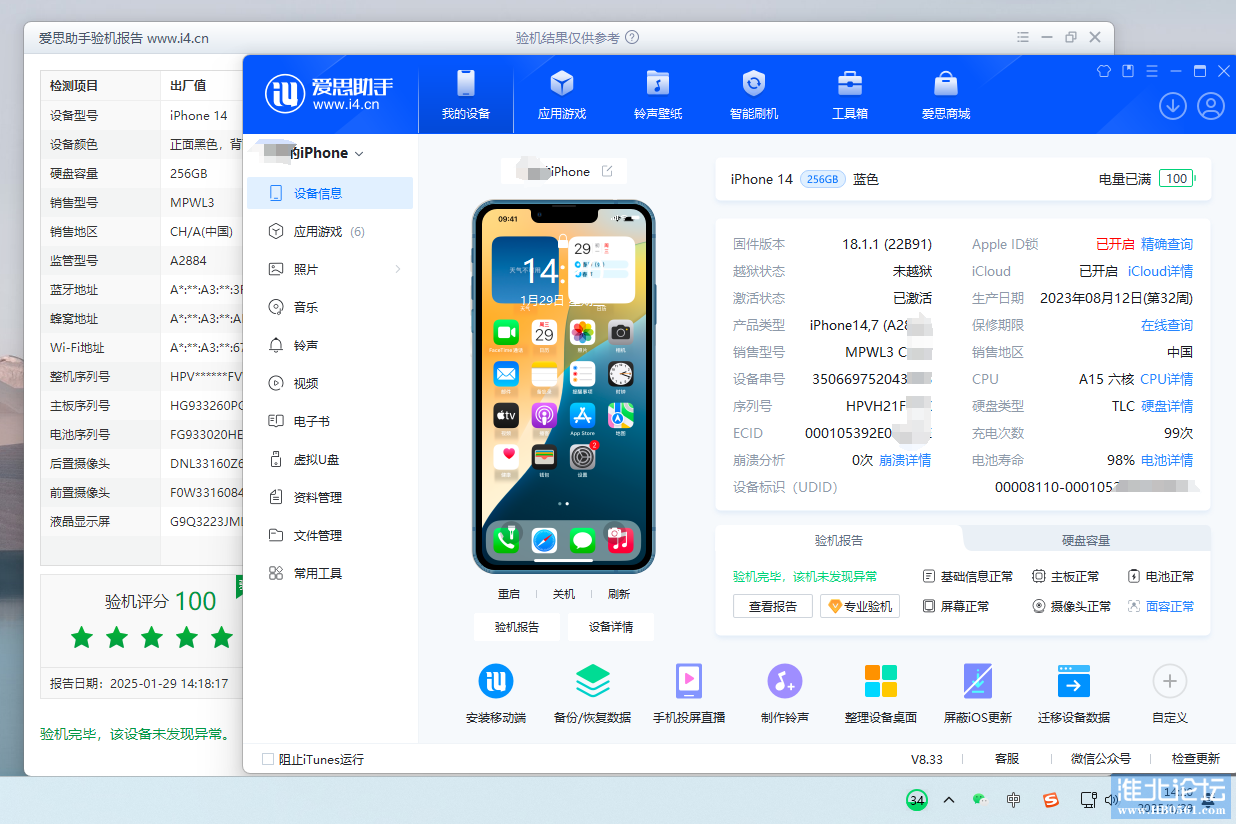
Task: Click 关机 below the phone preview
Action: pos(564,594)
